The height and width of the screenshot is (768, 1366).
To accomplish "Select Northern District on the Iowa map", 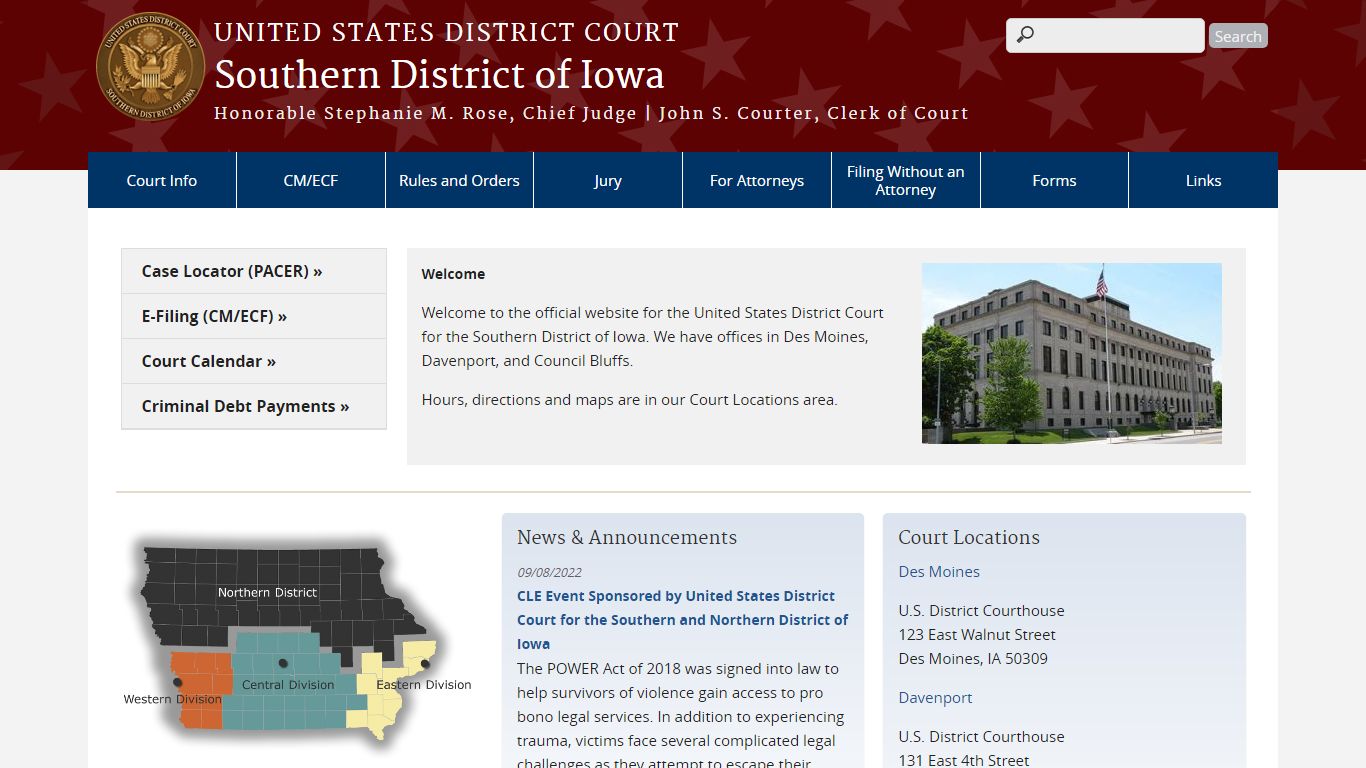I will click(267, 592).
